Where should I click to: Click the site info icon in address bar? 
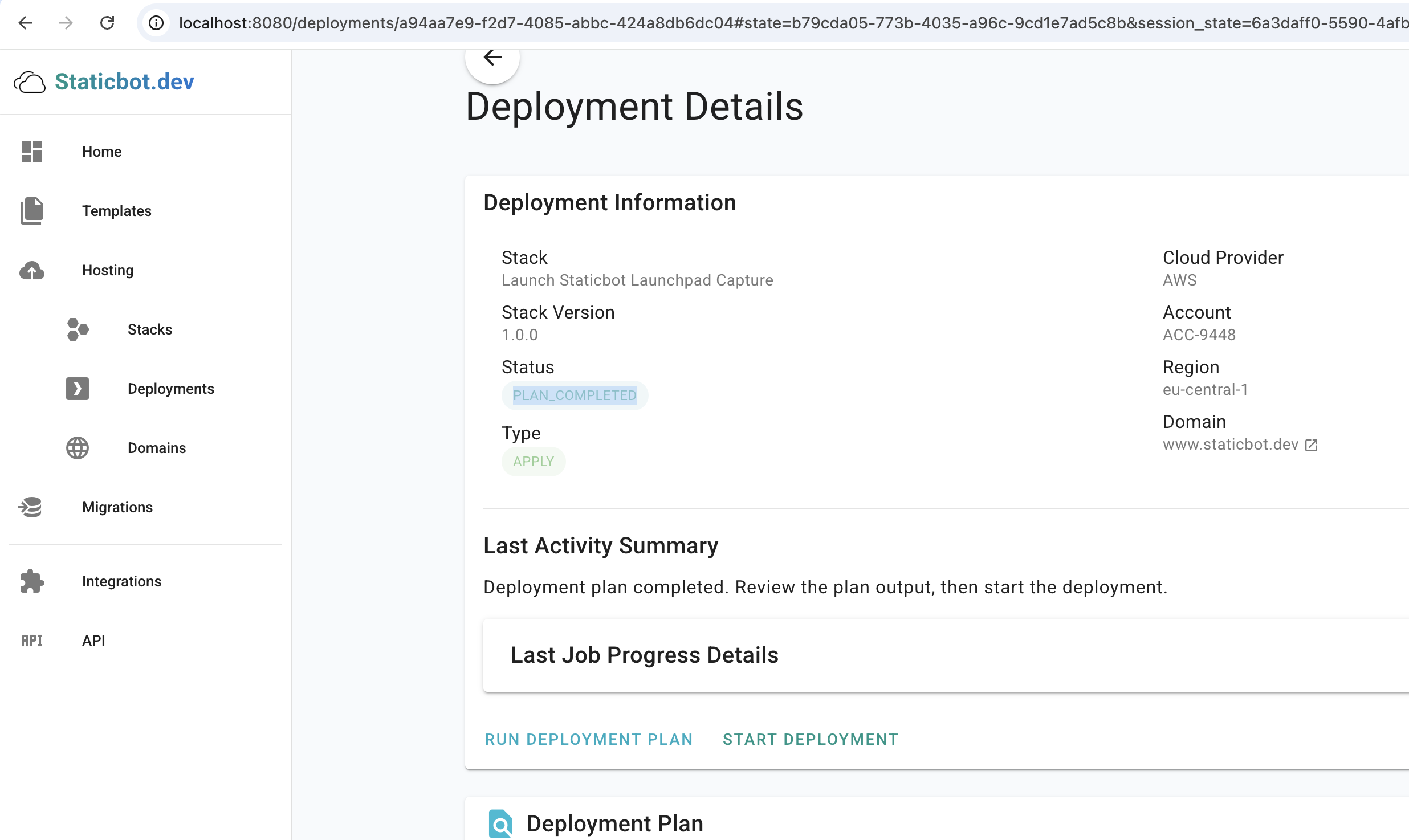point(156,23)
